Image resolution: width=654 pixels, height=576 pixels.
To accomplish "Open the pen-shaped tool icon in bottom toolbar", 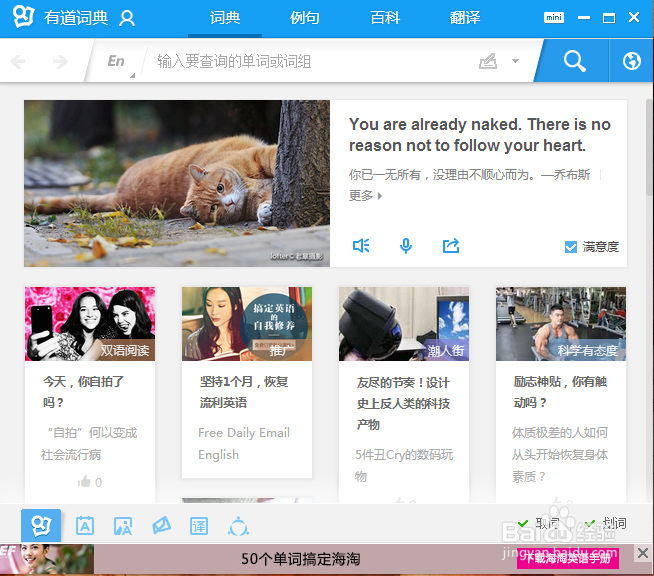I will tap(161, 526).
